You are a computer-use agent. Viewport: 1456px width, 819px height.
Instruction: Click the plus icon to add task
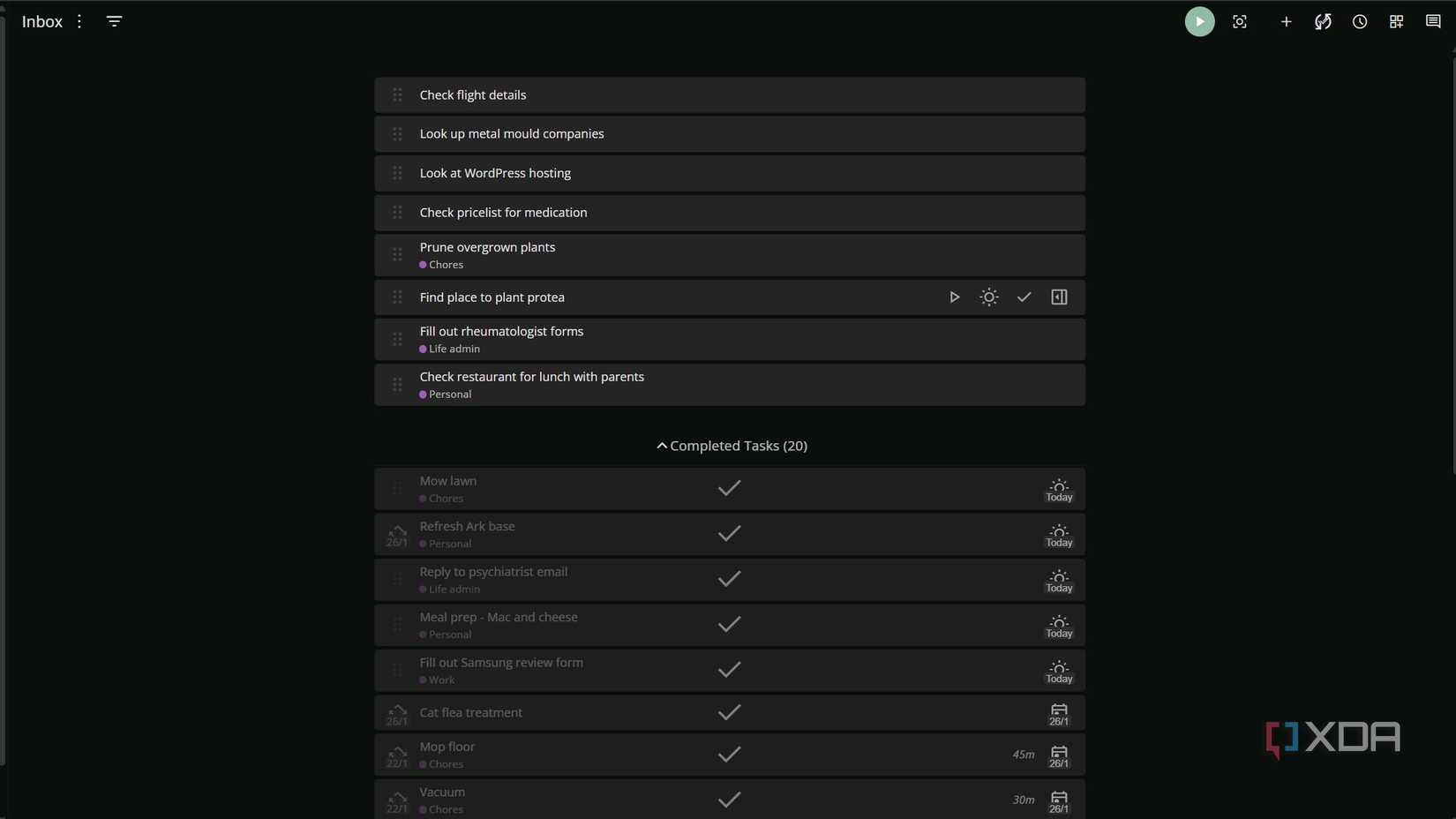[1286, 22]
